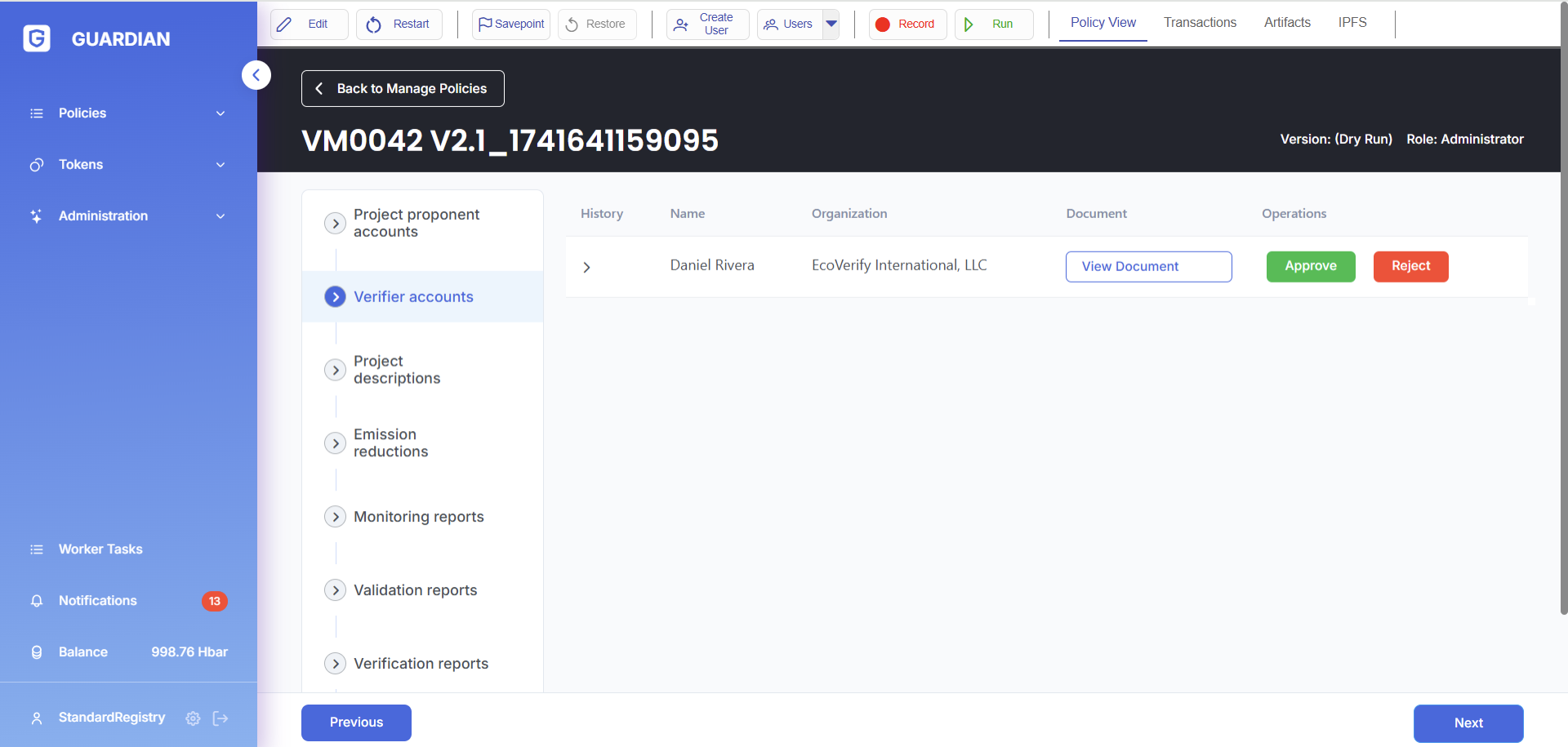Click the logout icon in sidebar
This screenshot has height=747, width=1568.
220,718
